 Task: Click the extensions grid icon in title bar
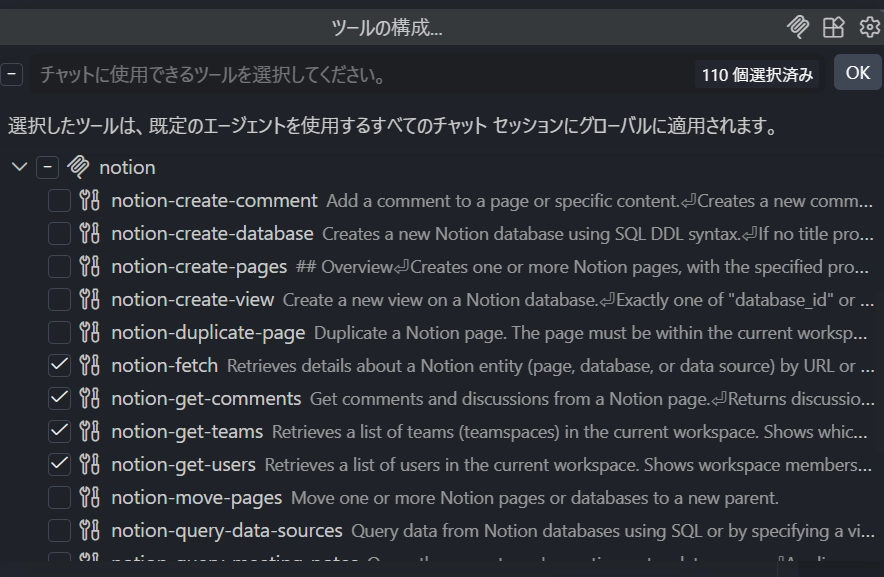(833, 27)
